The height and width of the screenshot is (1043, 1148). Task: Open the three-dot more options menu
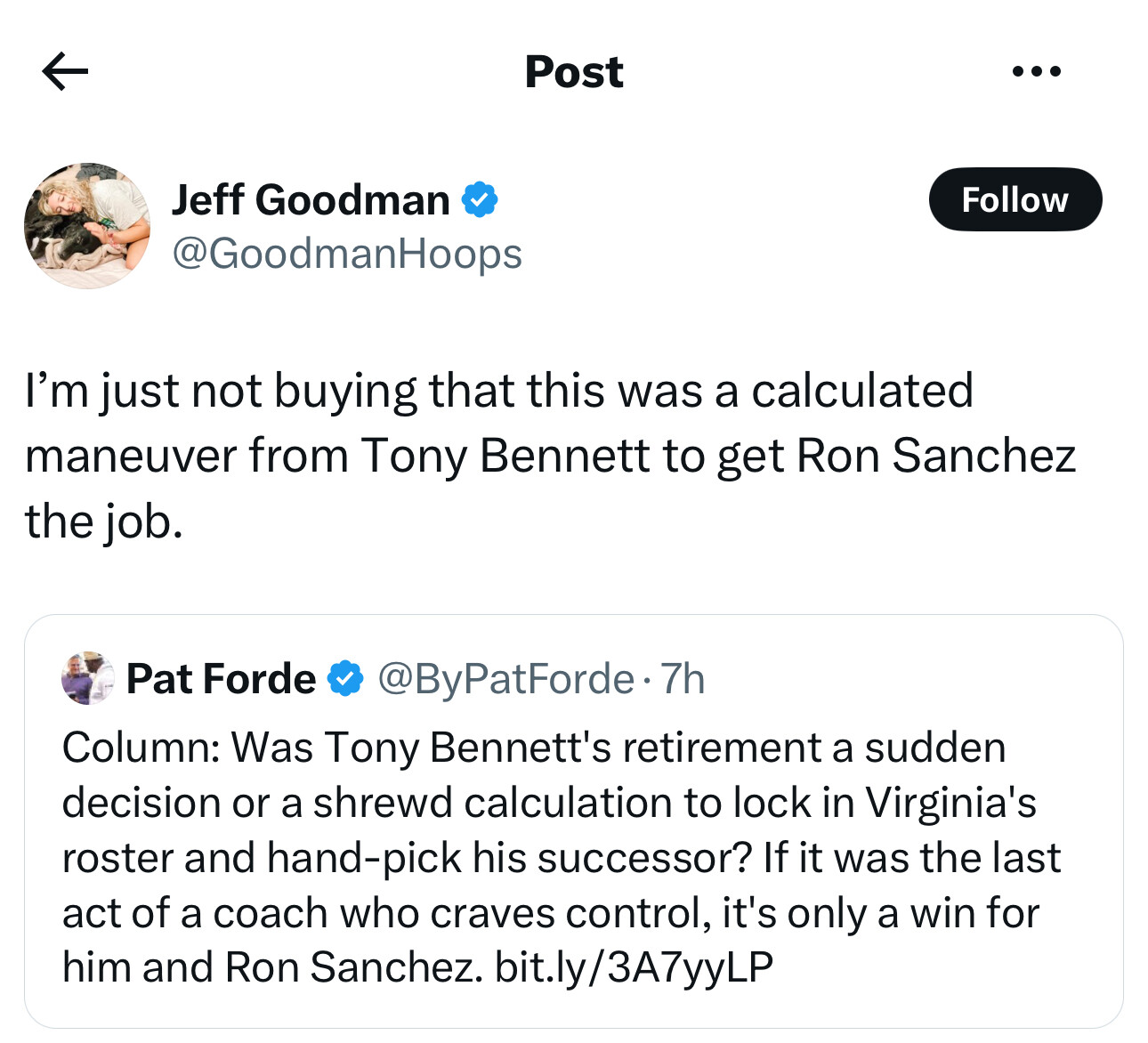(1037, 71)
